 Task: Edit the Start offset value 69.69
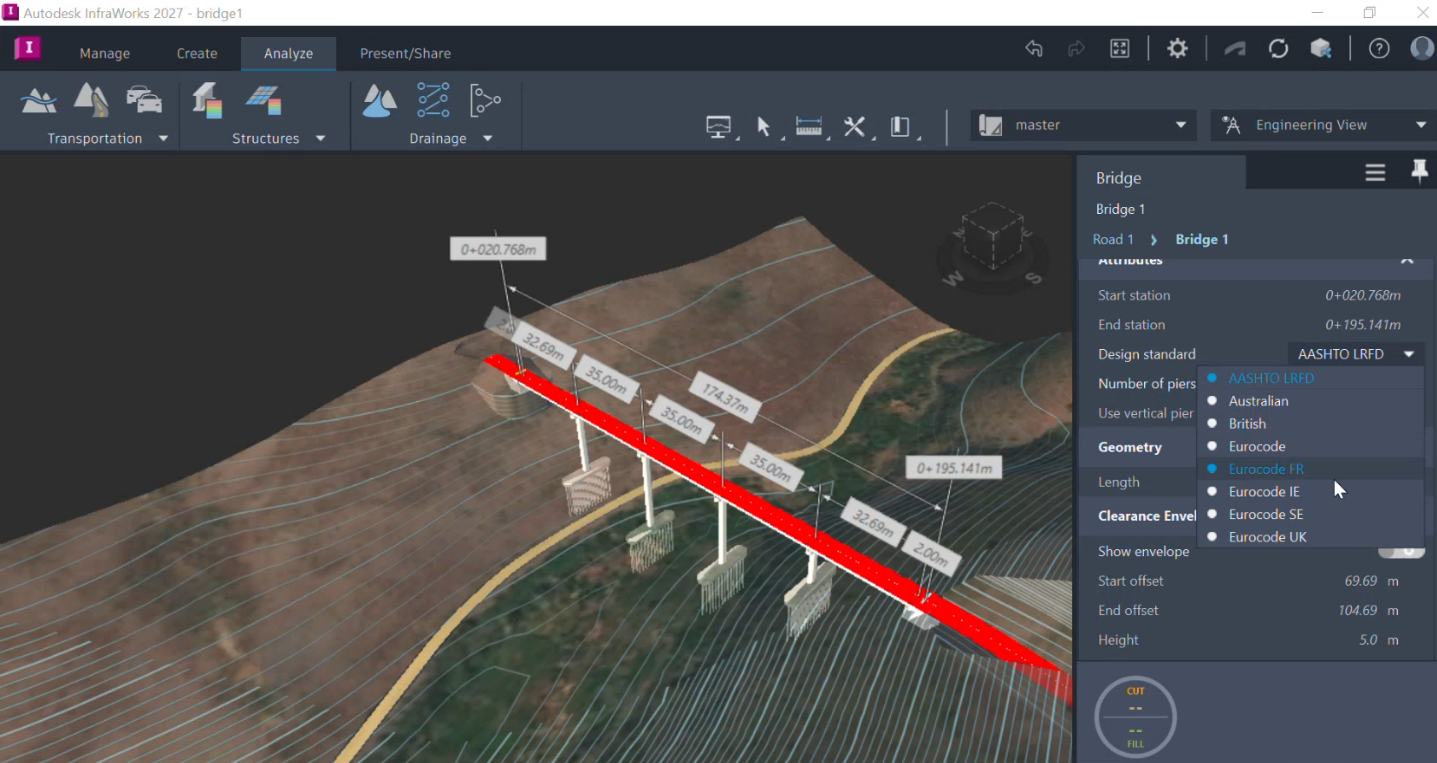pyautogui.click(x=1361, y=581)
